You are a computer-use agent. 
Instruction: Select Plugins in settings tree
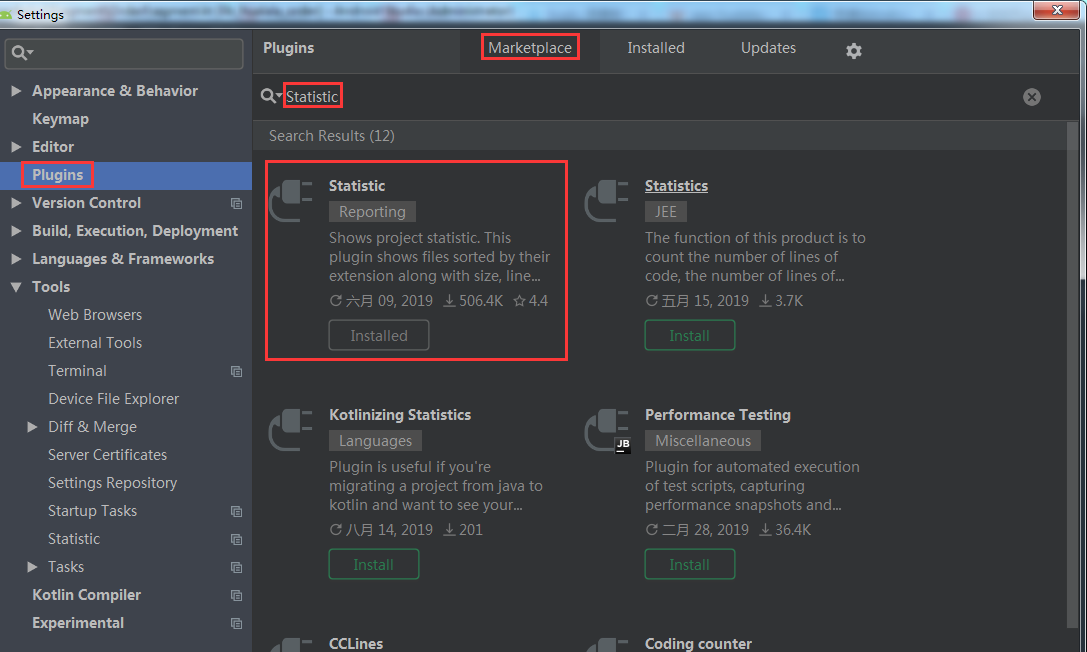[x=58, y=175]
